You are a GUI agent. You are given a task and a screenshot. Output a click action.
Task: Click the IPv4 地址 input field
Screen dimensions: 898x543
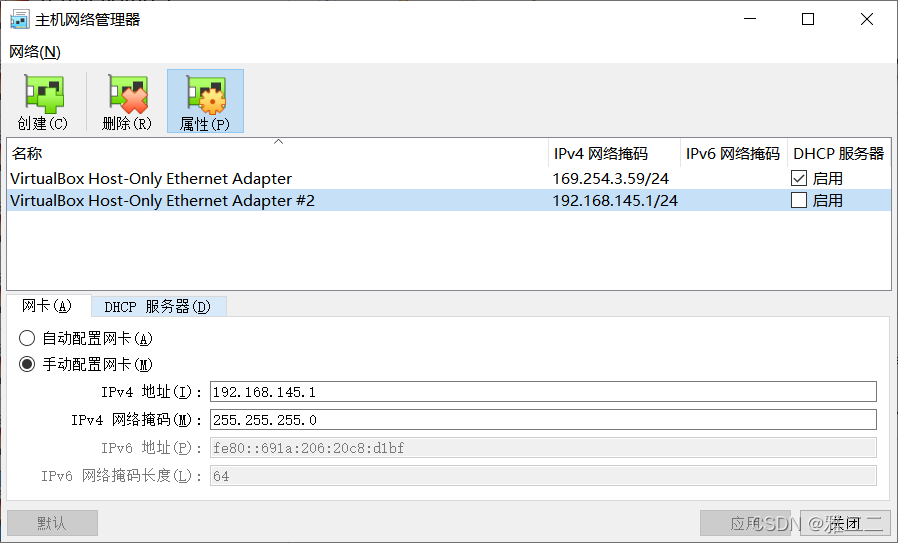543,392
